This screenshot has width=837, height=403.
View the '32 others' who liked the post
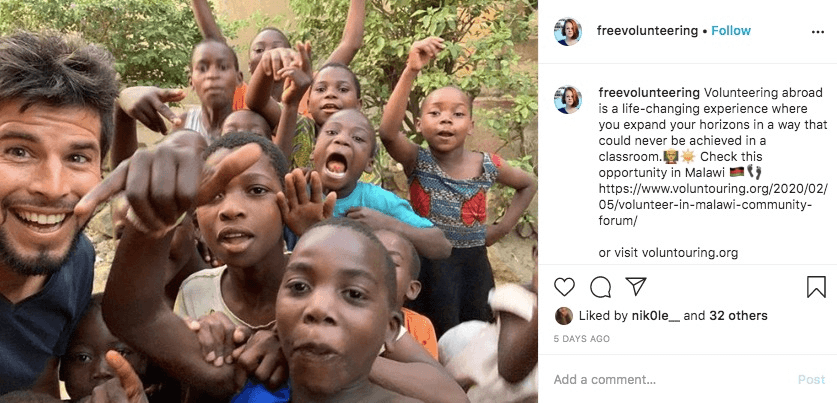738,316
